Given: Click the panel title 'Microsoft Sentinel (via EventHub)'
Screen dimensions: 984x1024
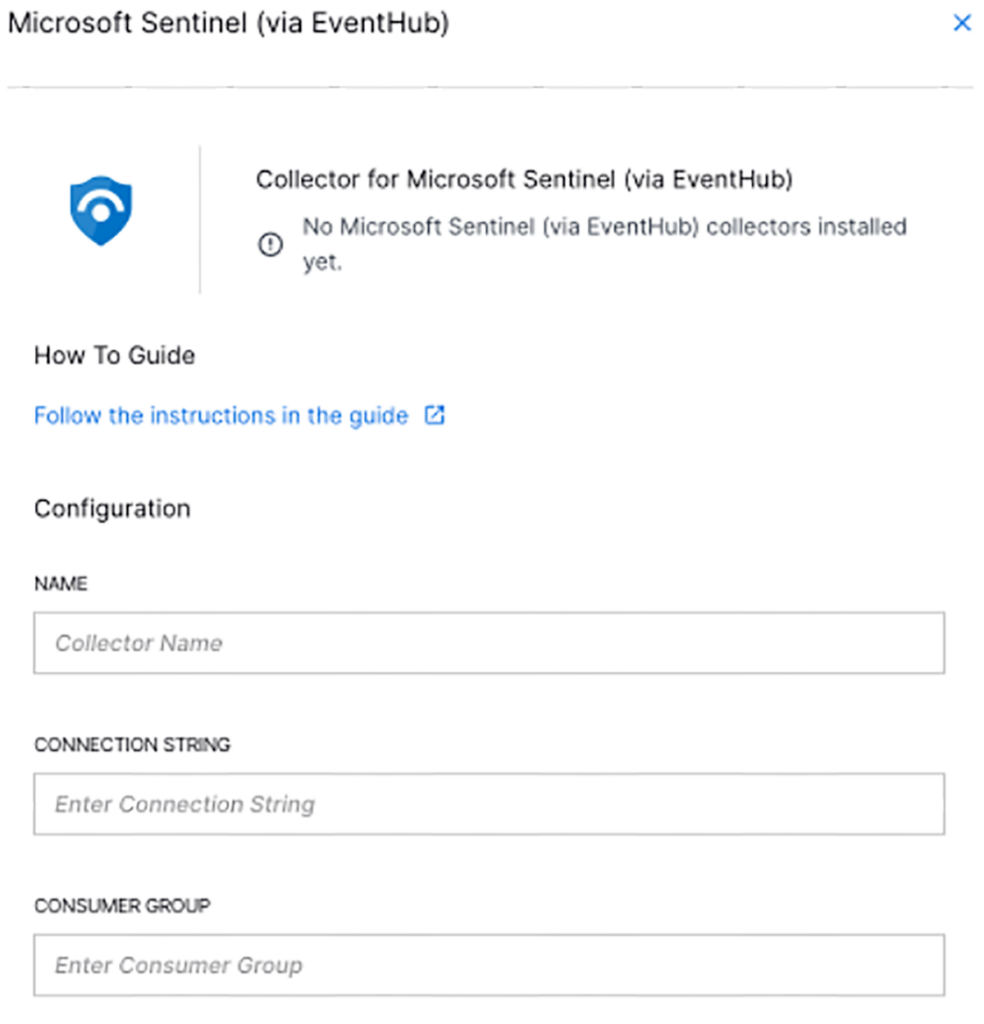Looking at the screenshot, I should tap(228, 24).
